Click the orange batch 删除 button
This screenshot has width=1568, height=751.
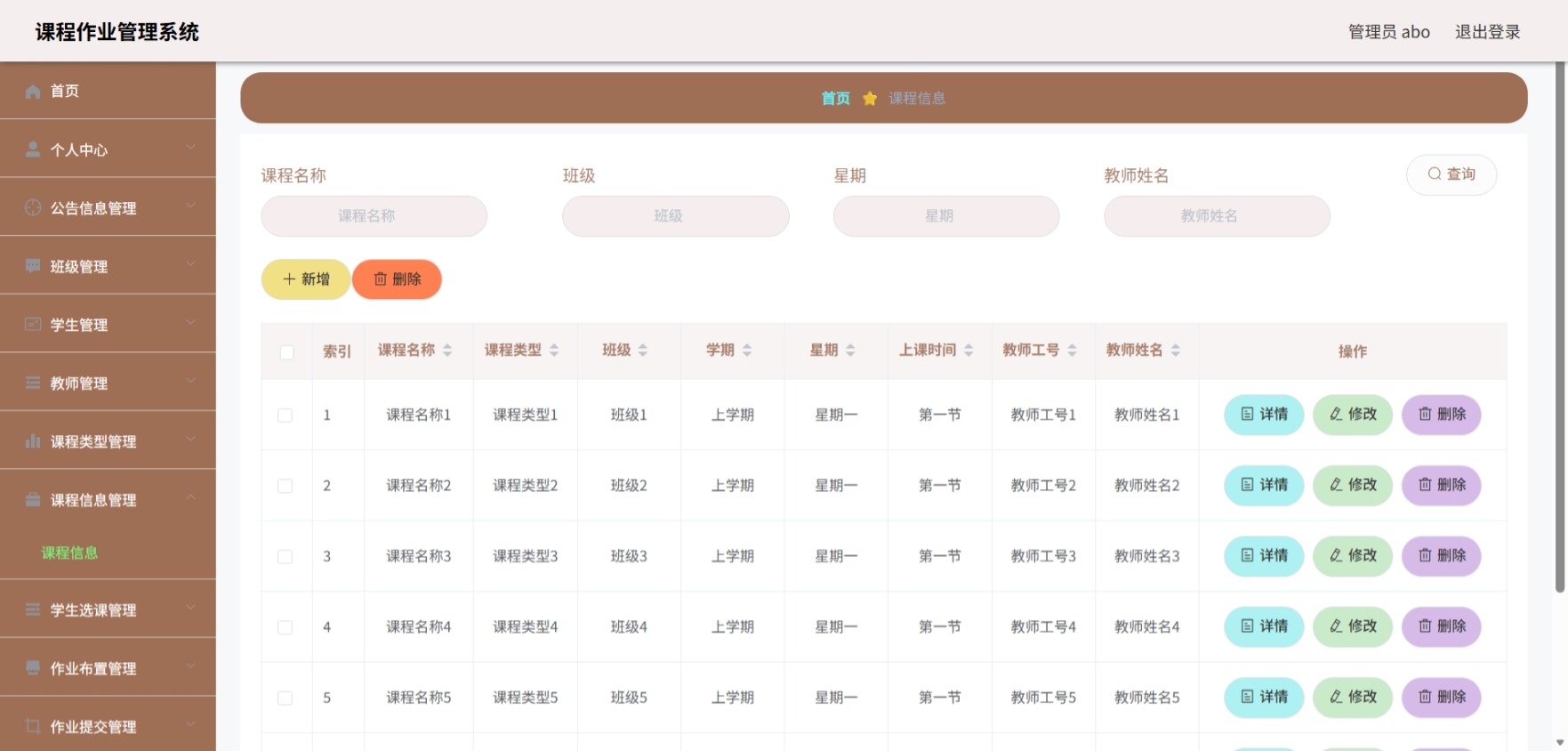point(397,279)
